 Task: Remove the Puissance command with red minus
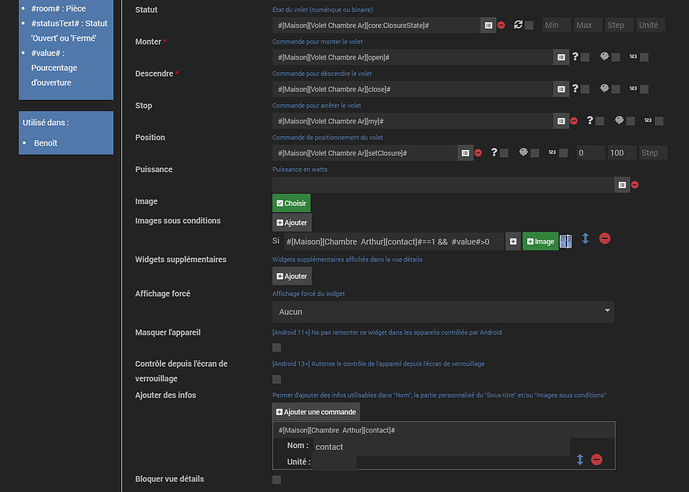point(635,185)
